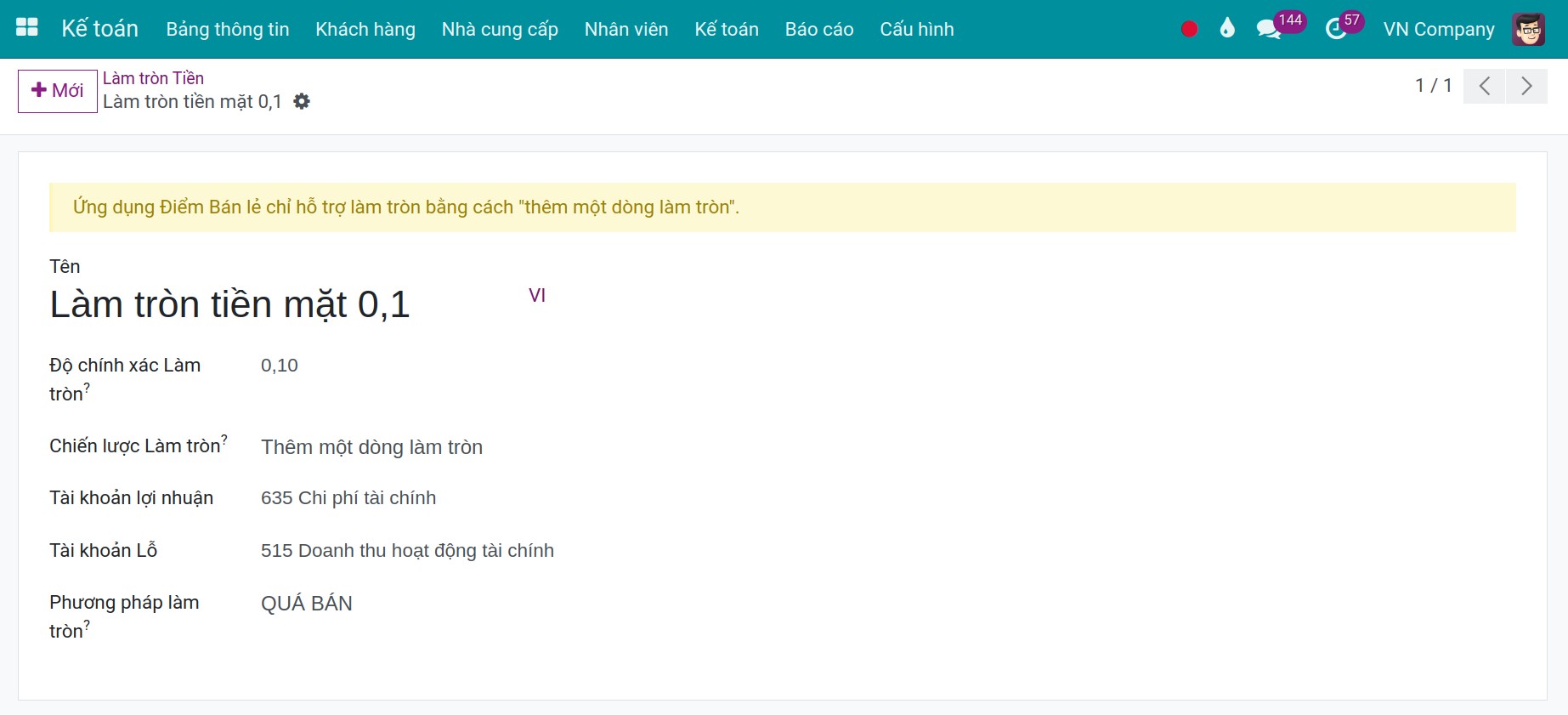Click the water drop icon
Viewport: 1568px width, 715px height.
[x=1227, y=29]
